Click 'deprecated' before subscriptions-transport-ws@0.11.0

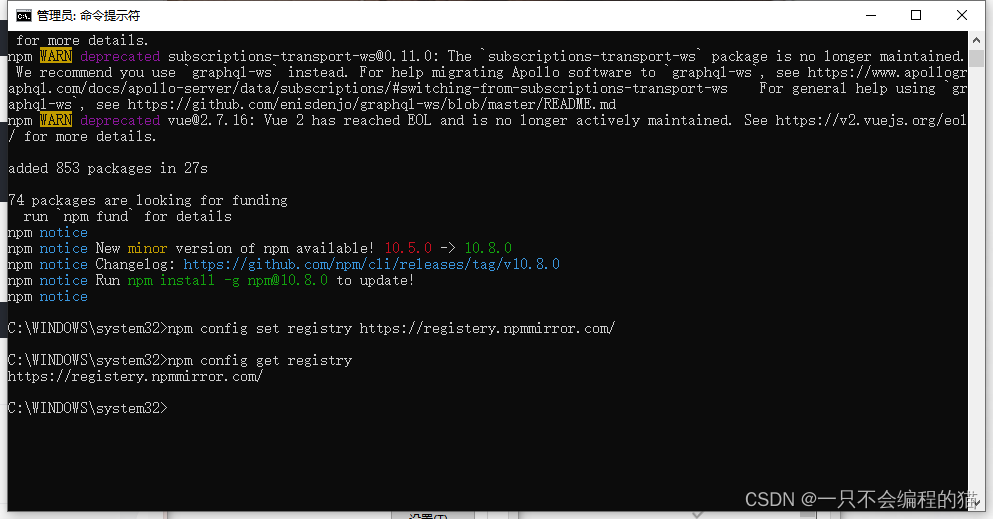pos(120,56)
